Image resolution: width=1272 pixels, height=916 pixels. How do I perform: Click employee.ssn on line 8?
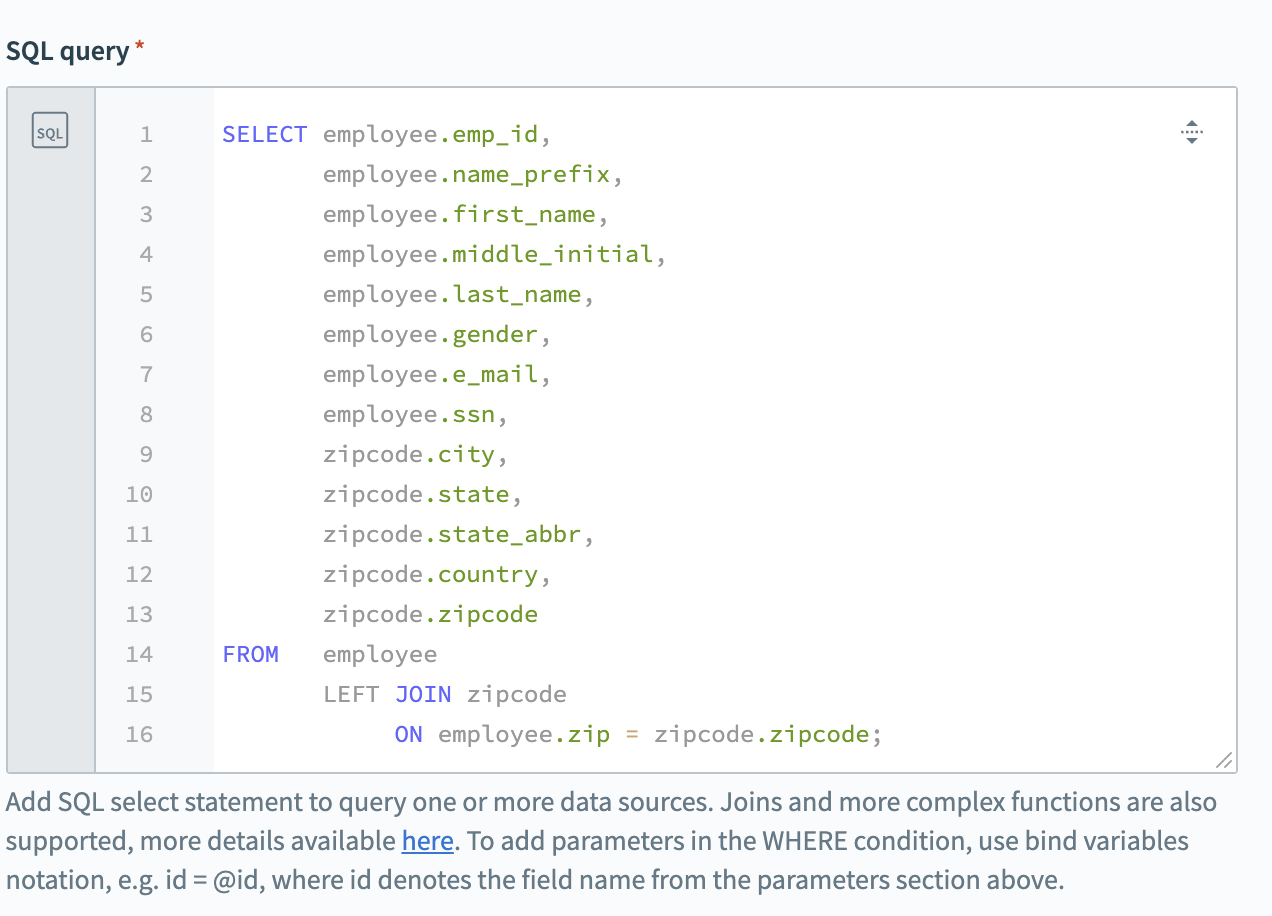(x=406, y=413)
